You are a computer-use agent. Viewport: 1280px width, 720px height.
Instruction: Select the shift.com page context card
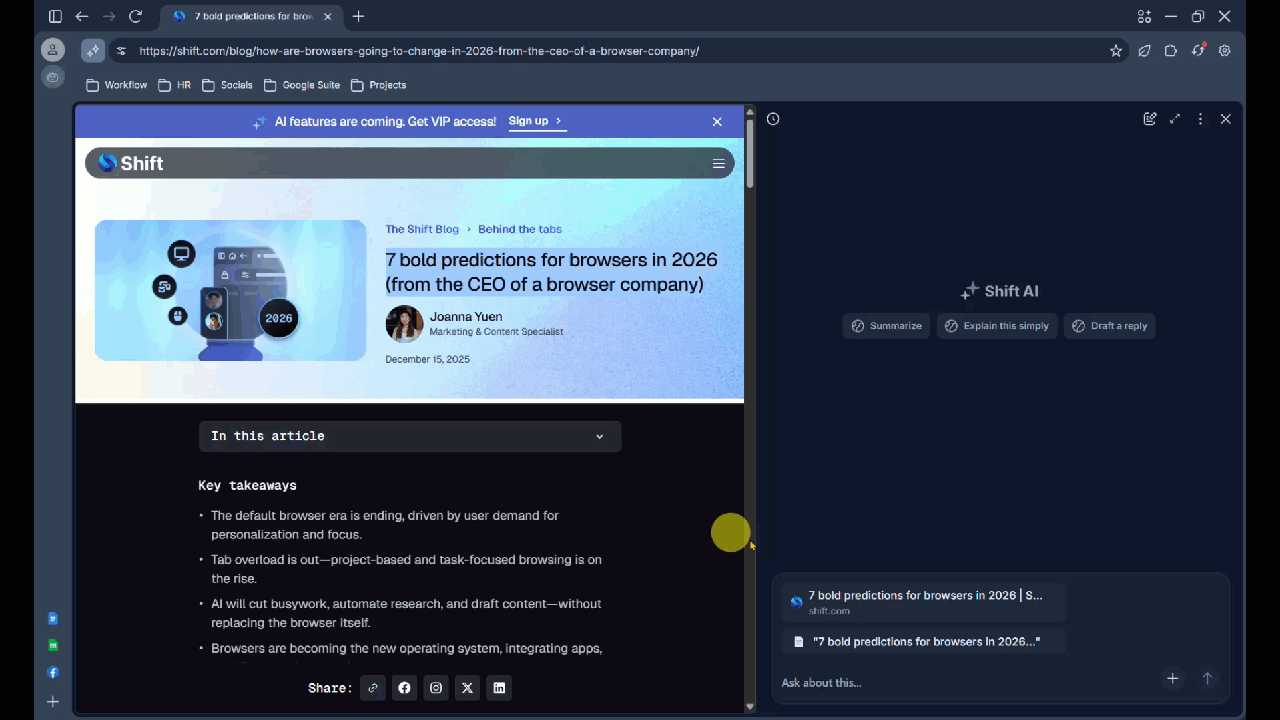[923, 602]
